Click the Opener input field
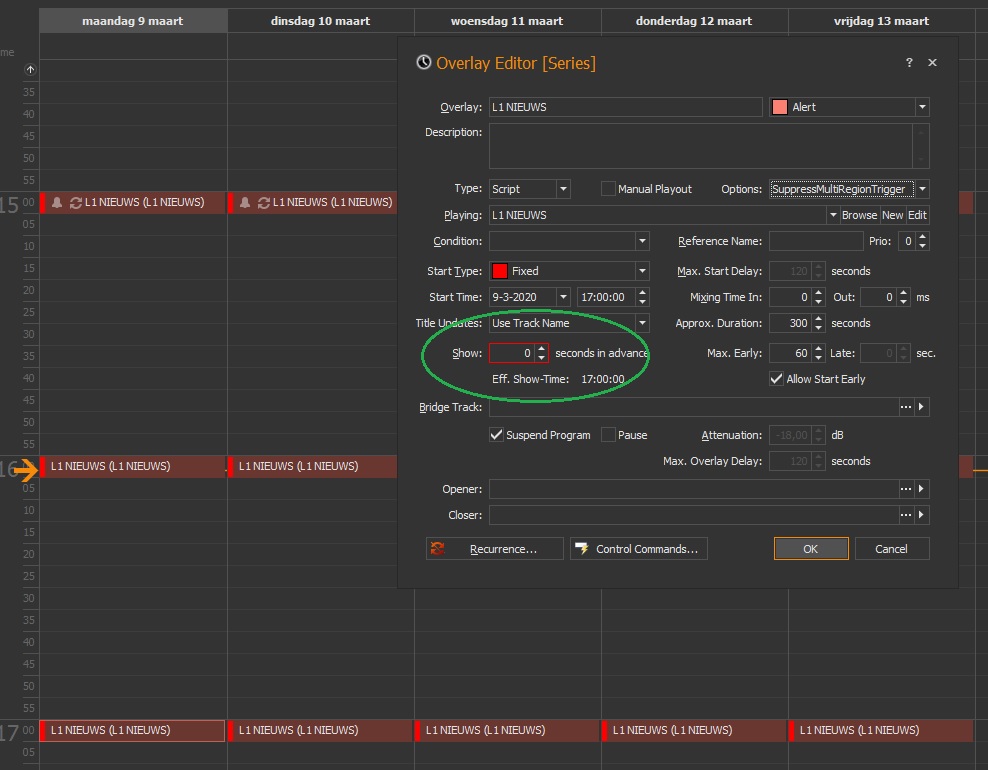Viewport: 988px width, 770px height. point(694,489)
